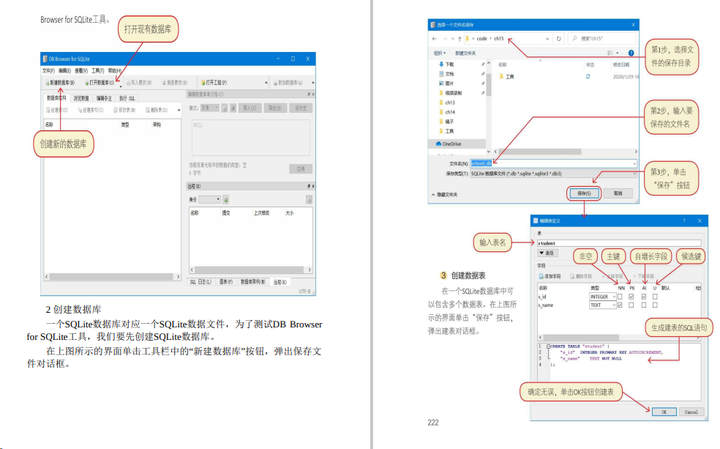Click the 打开数据库 (Open Database) toolbar button
The image size is (720, 449).
coord(100,83)
